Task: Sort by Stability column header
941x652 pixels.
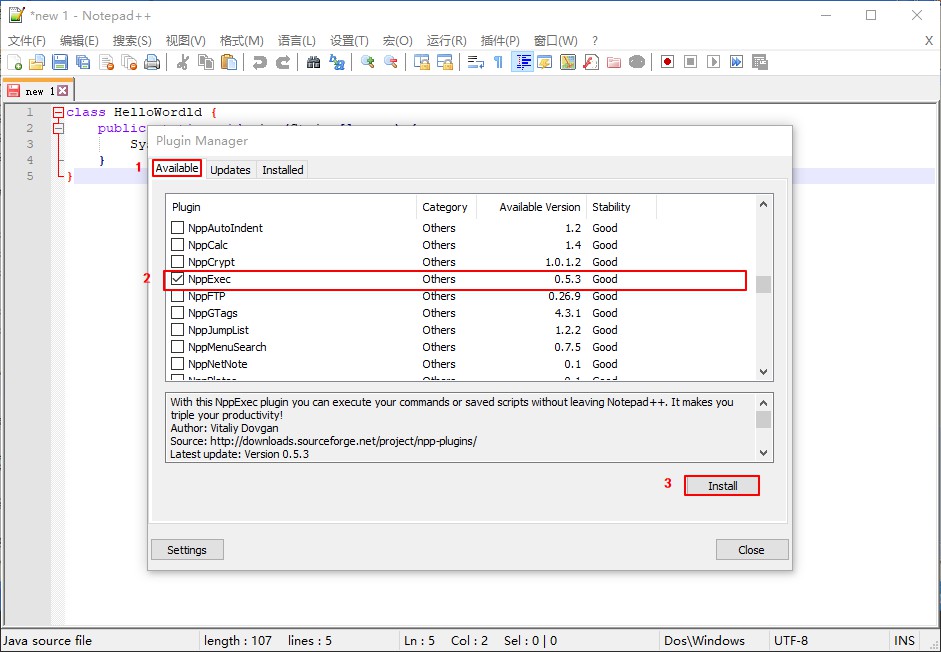Action: pyautogui.click(x=622, y=207)
